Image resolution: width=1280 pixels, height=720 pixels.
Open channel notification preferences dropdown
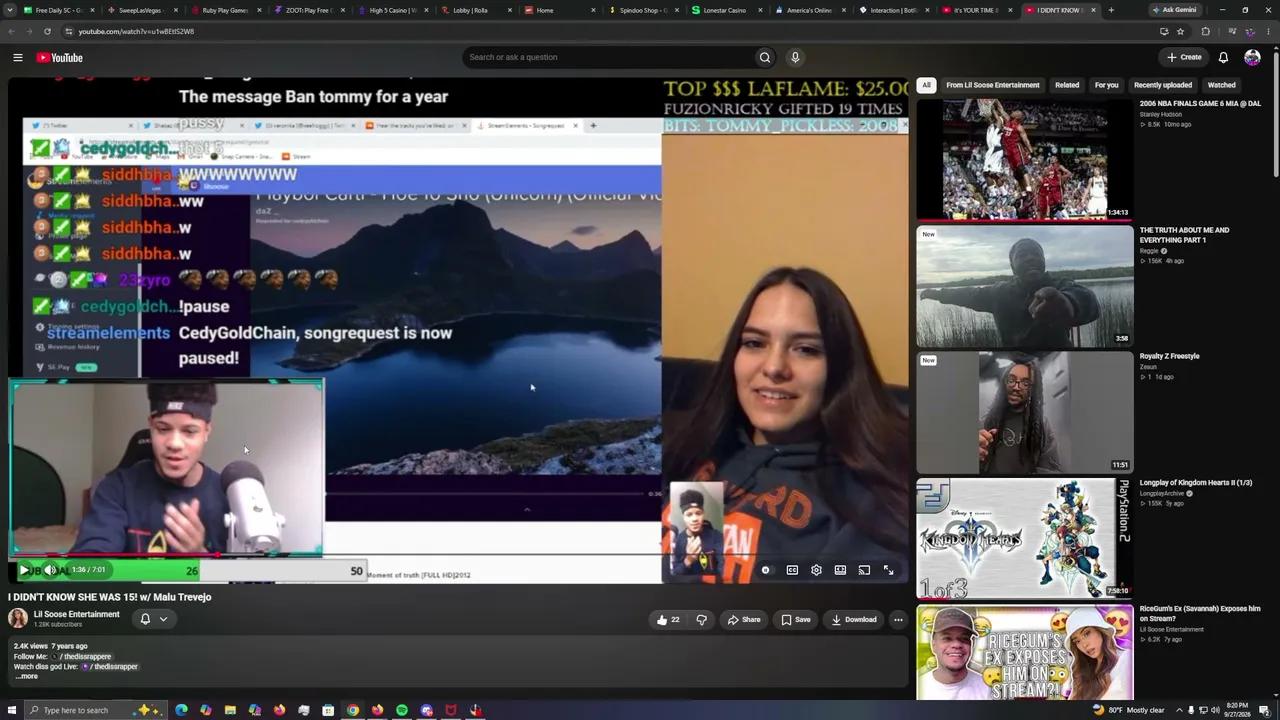[154, 619]
